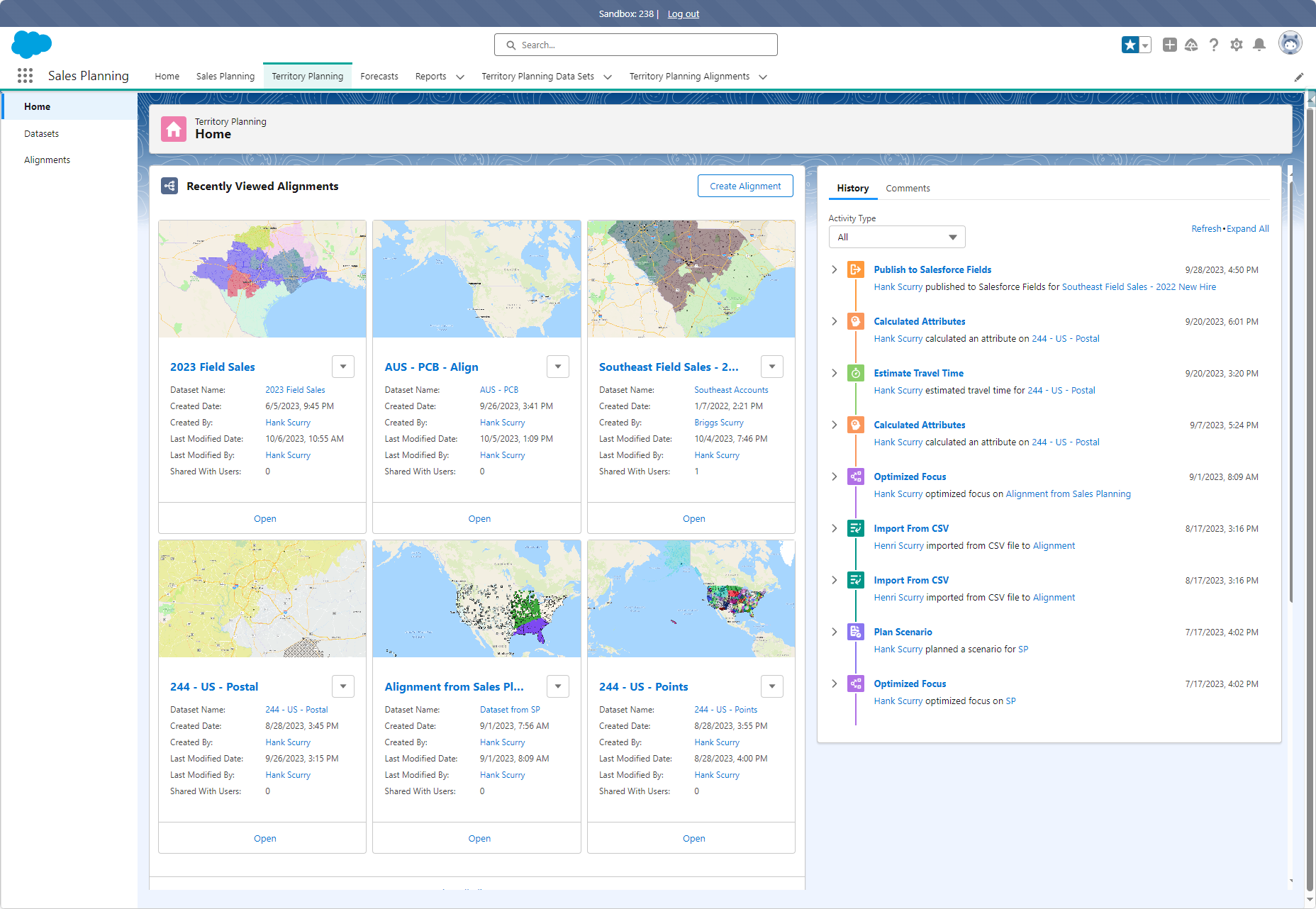Click the Southeast Field Sales map thumbnail
1316x909 pixels.
pos(691,279)
